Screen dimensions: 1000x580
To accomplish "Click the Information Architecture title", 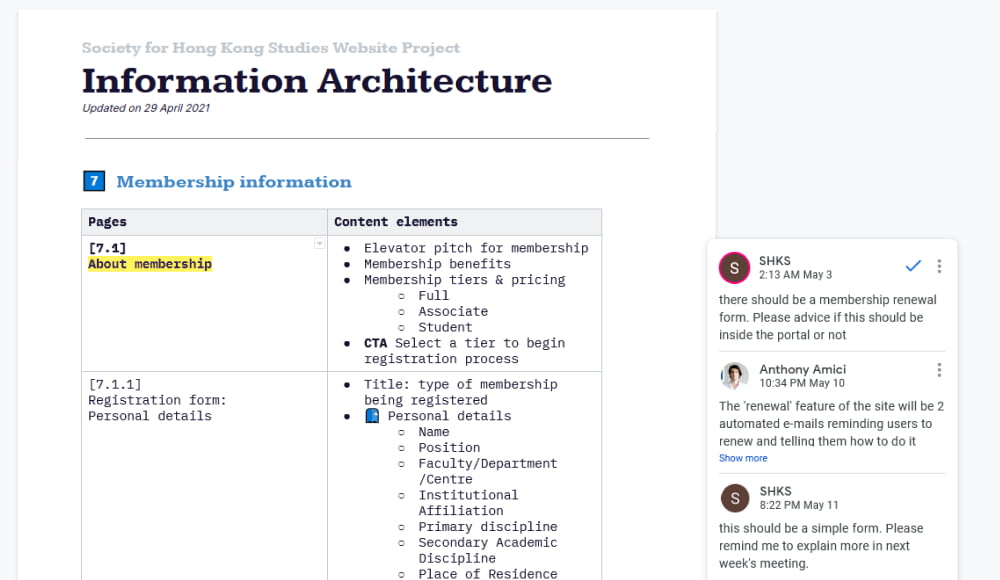I will click(x=316, y=80).
